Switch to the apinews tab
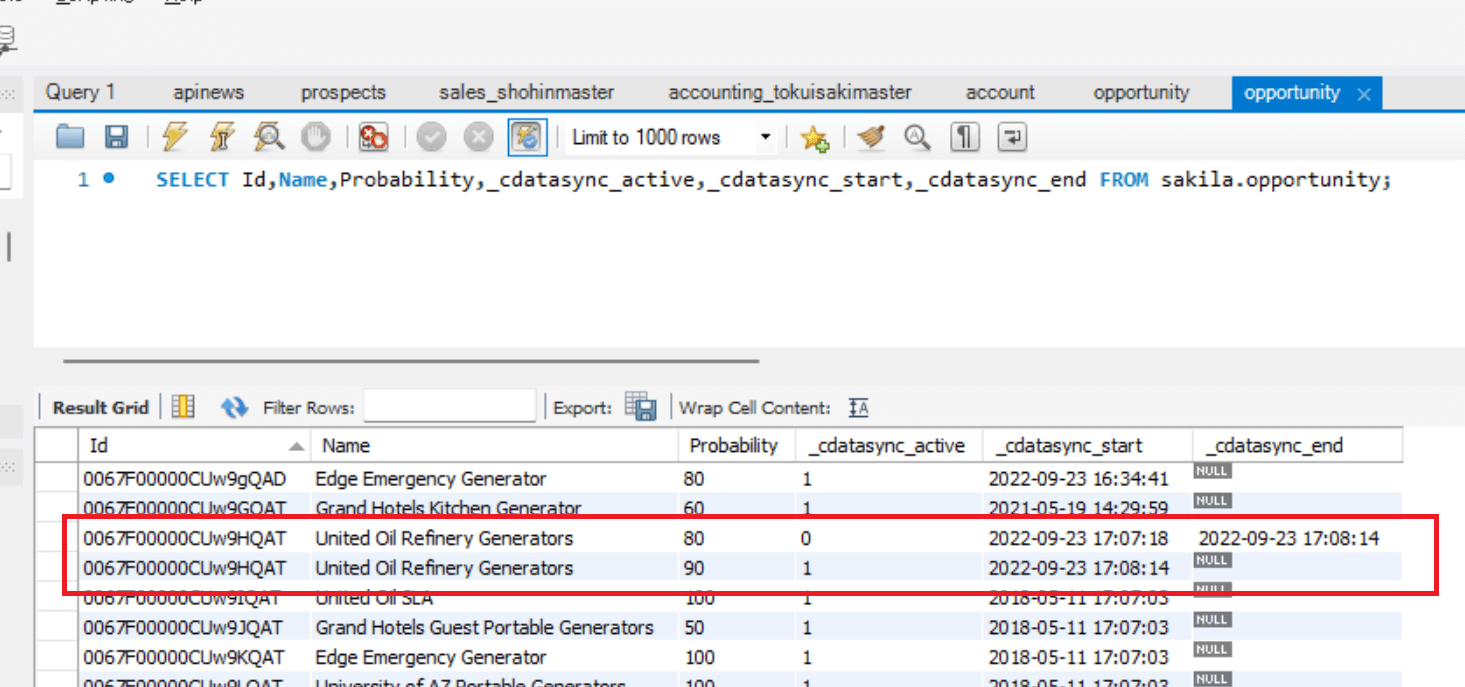The height and width of the screenshot is (687, 1465). click(208, 92)
